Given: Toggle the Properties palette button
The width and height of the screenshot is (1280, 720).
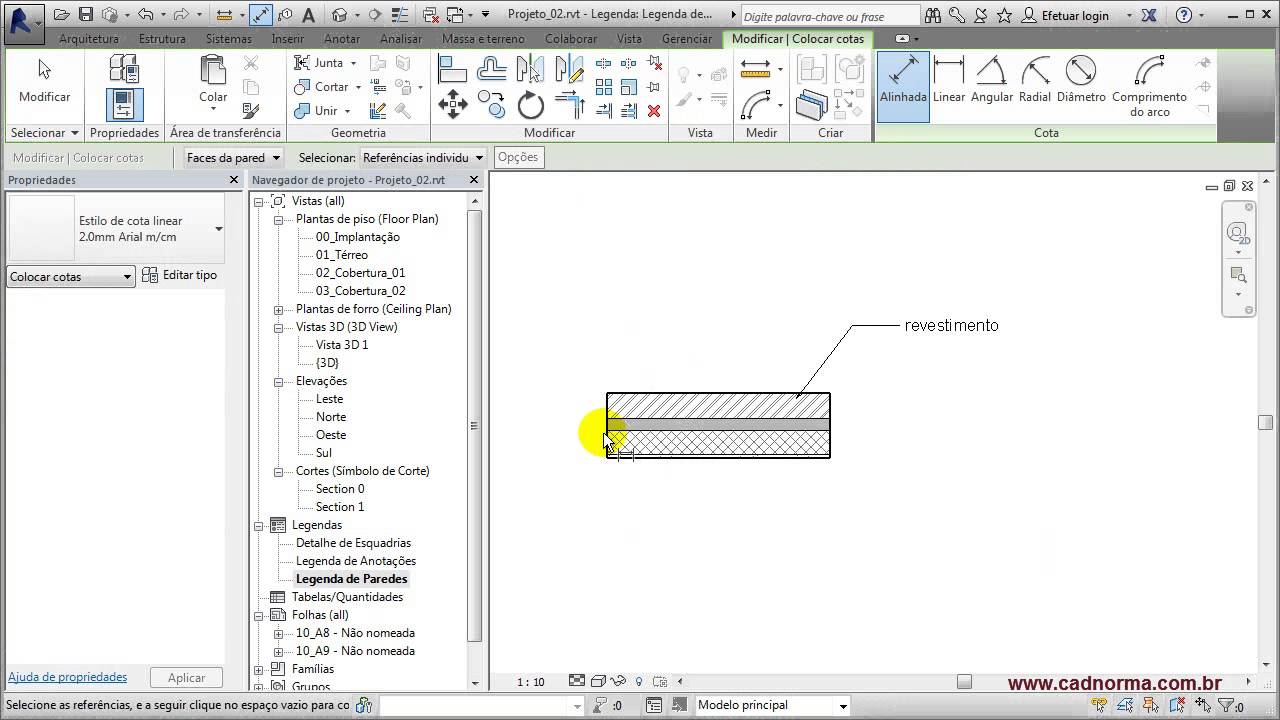Looking at the screenshot, I should coord(124,105).
